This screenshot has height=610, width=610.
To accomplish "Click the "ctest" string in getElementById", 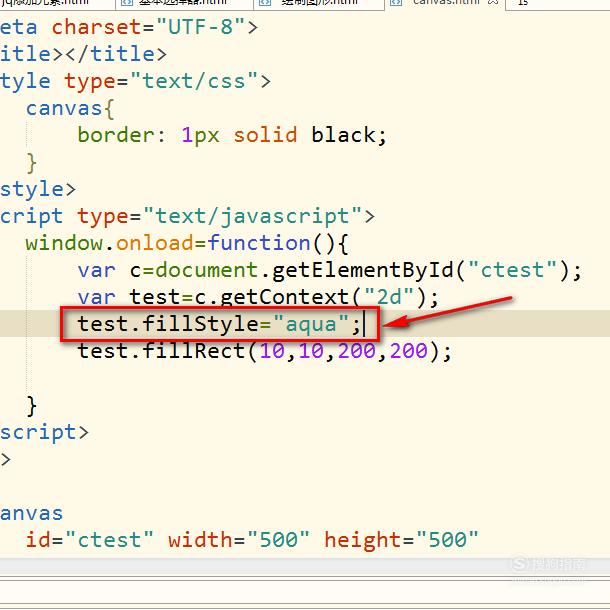I will tap(512, 270).
